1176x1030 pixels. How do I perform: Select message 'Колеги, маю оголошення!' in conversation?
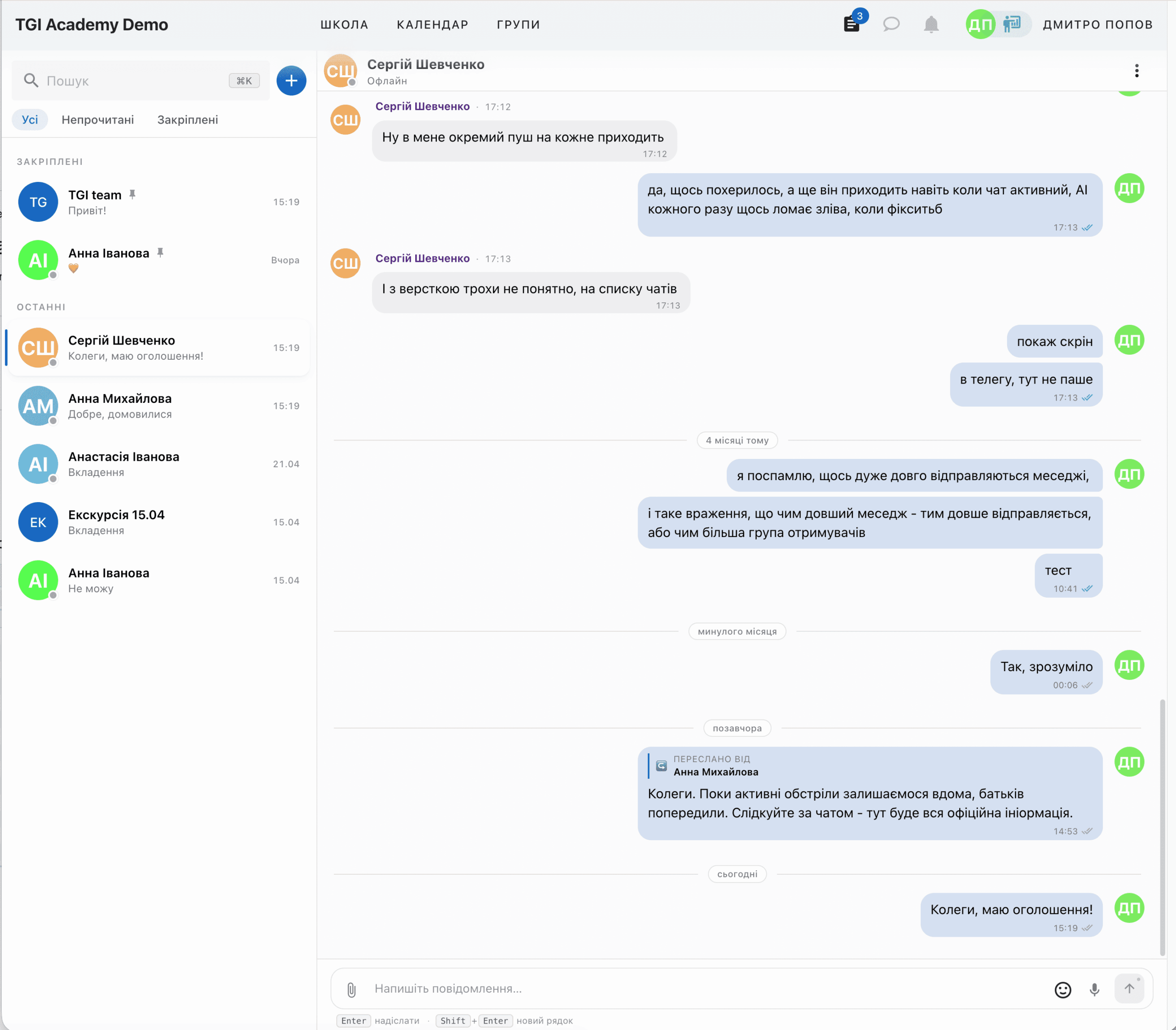[x=1012, y=915]
